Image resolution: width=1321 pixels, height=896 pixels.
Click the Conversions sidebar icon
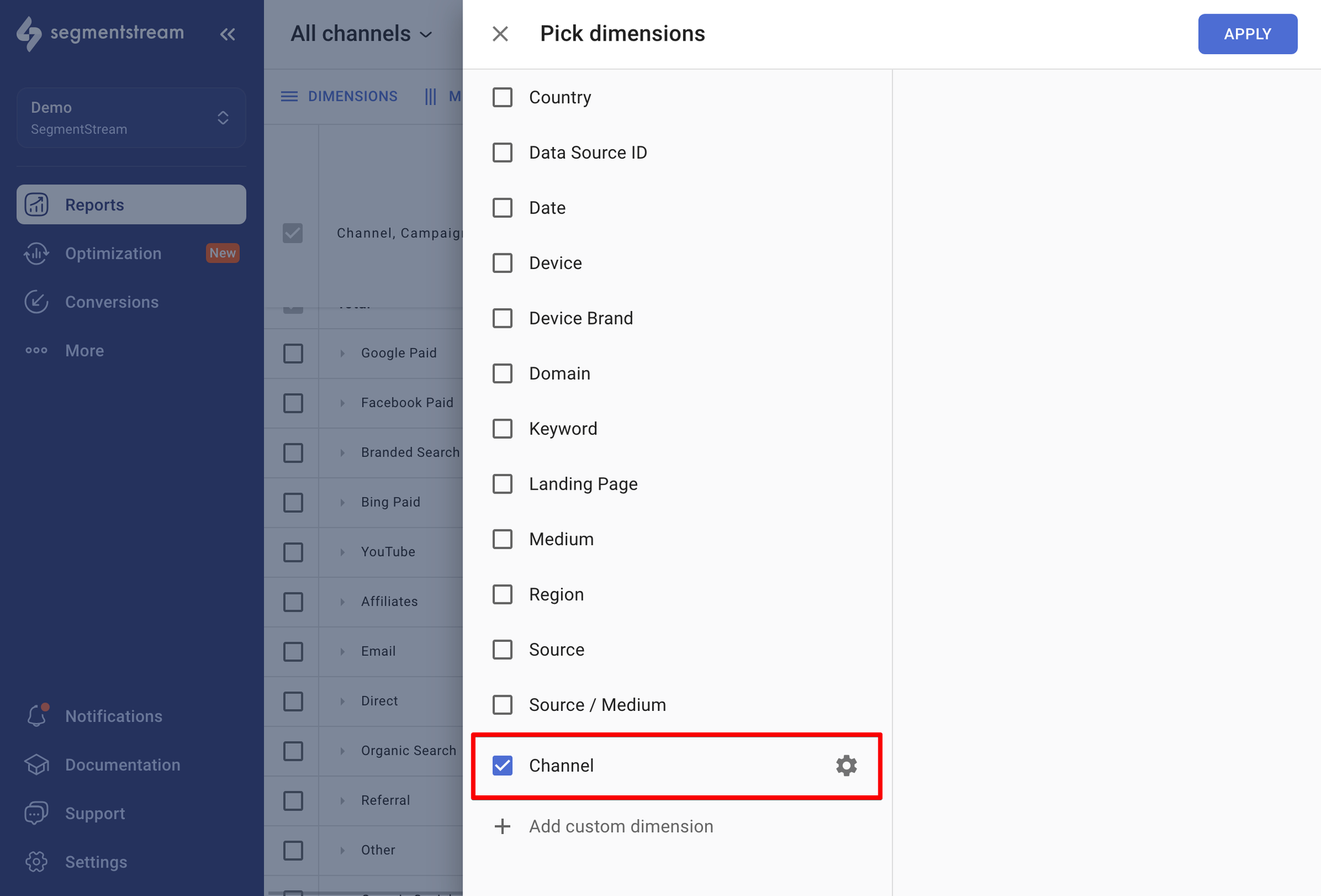[x=37, y=302]
